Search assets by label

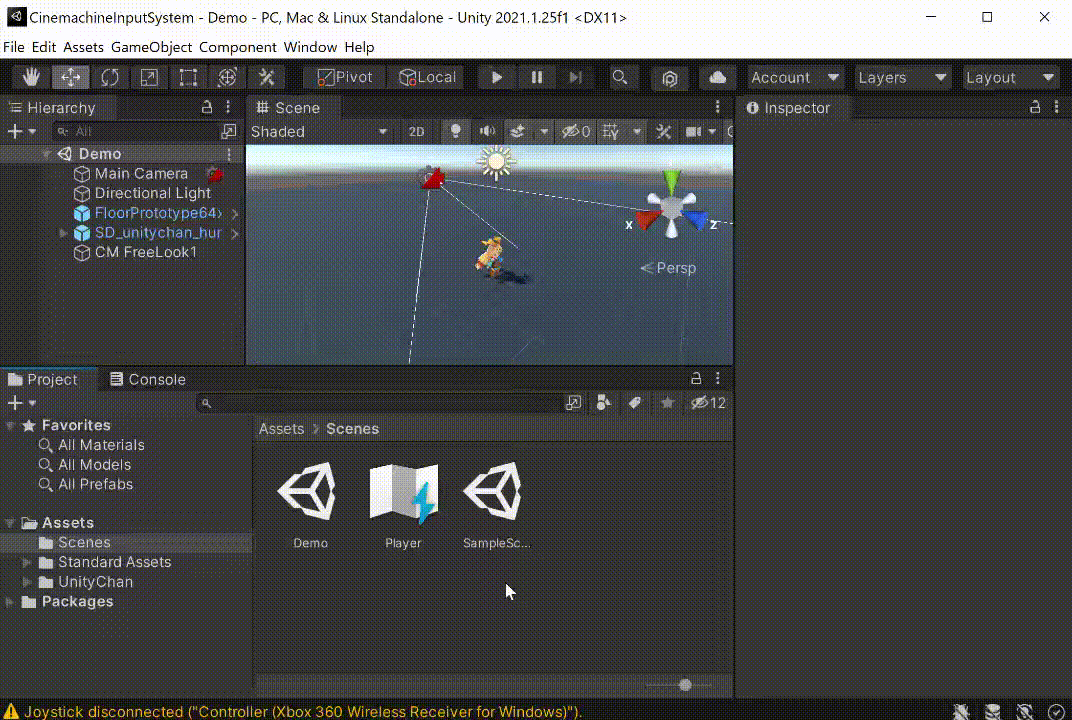pos(635,403)
